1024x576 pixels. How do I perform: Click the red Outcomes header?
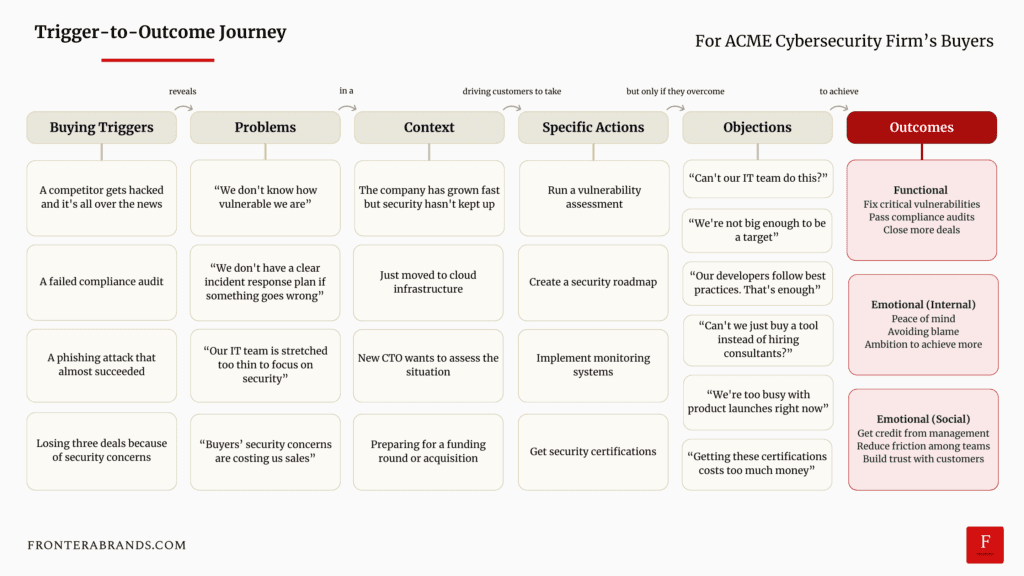[x=921, y=127]
